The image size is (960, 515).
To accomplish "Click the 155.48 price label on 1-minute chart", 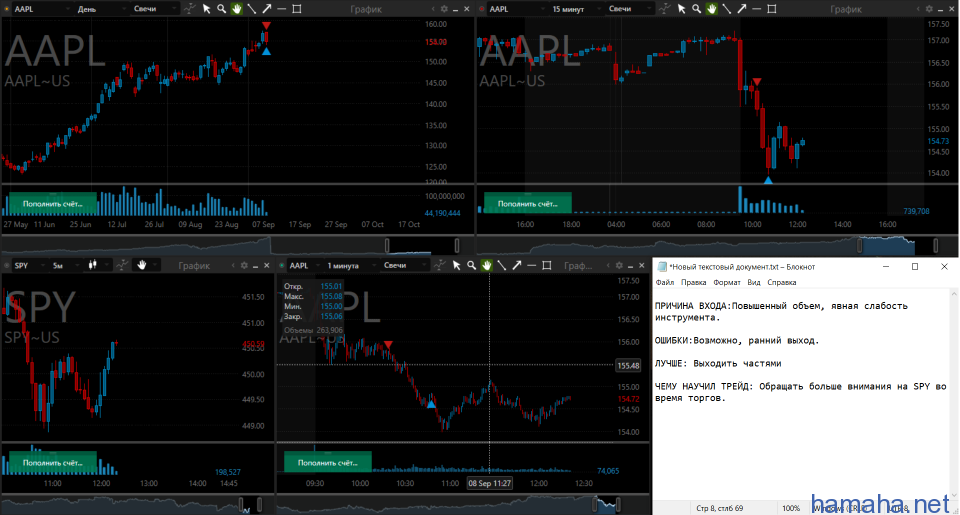I will pyautogui.click(x=628, y=366).
